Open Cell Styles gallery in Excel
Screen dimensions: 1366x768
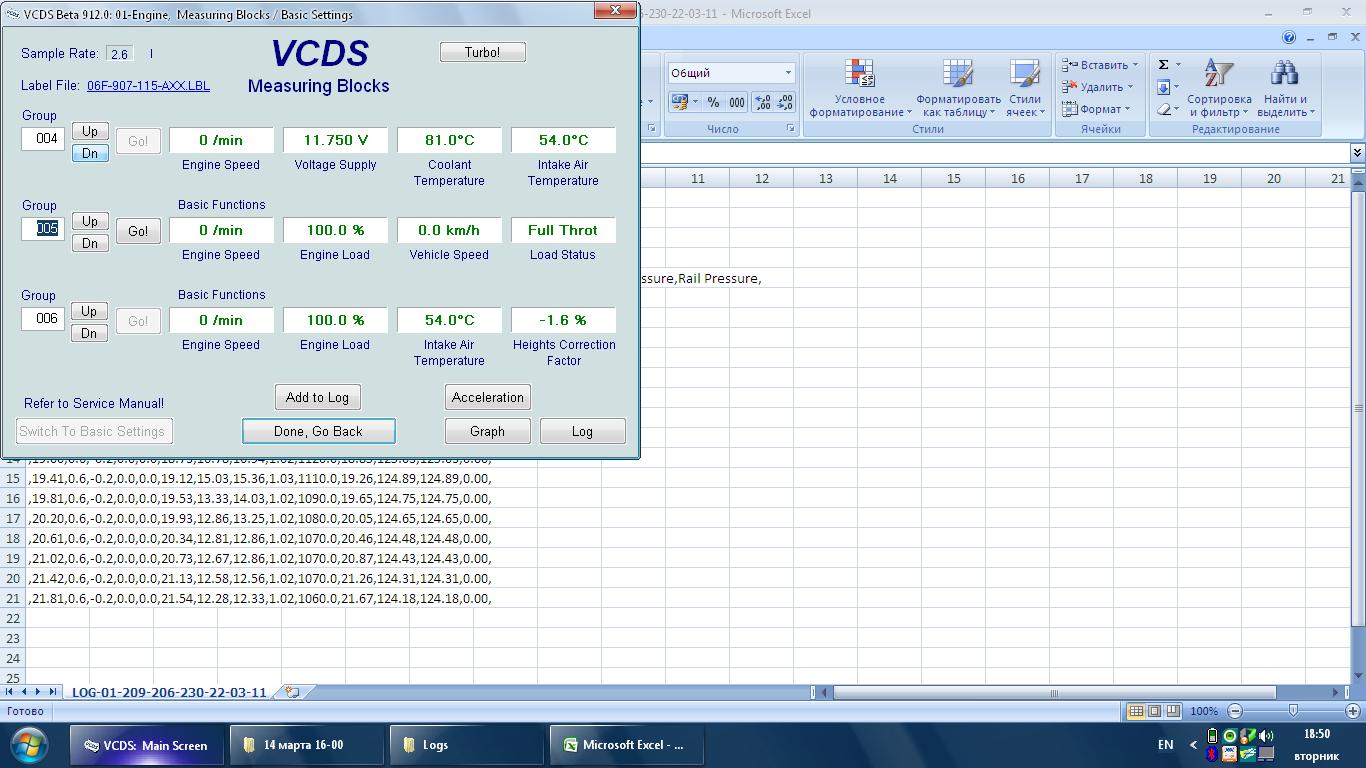coord(1024,87)
